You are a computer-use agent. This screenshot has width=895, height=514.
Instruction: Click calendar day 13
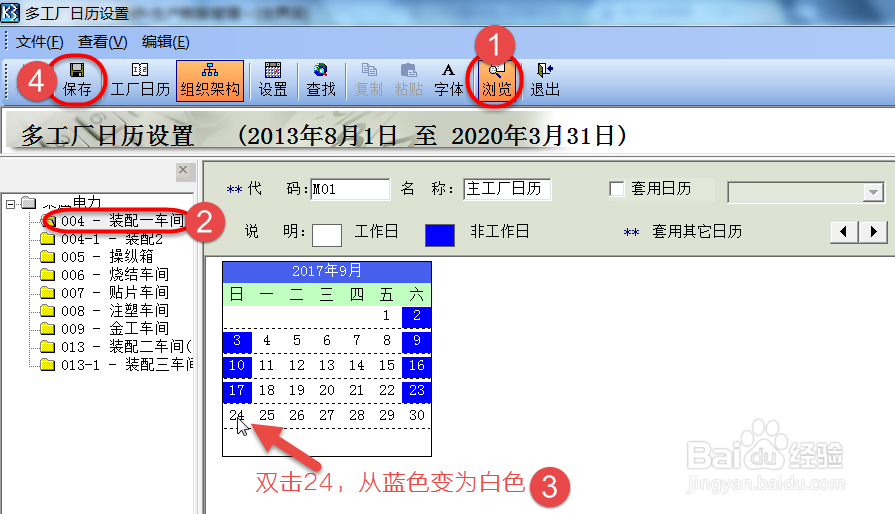(x=326, y=366)
